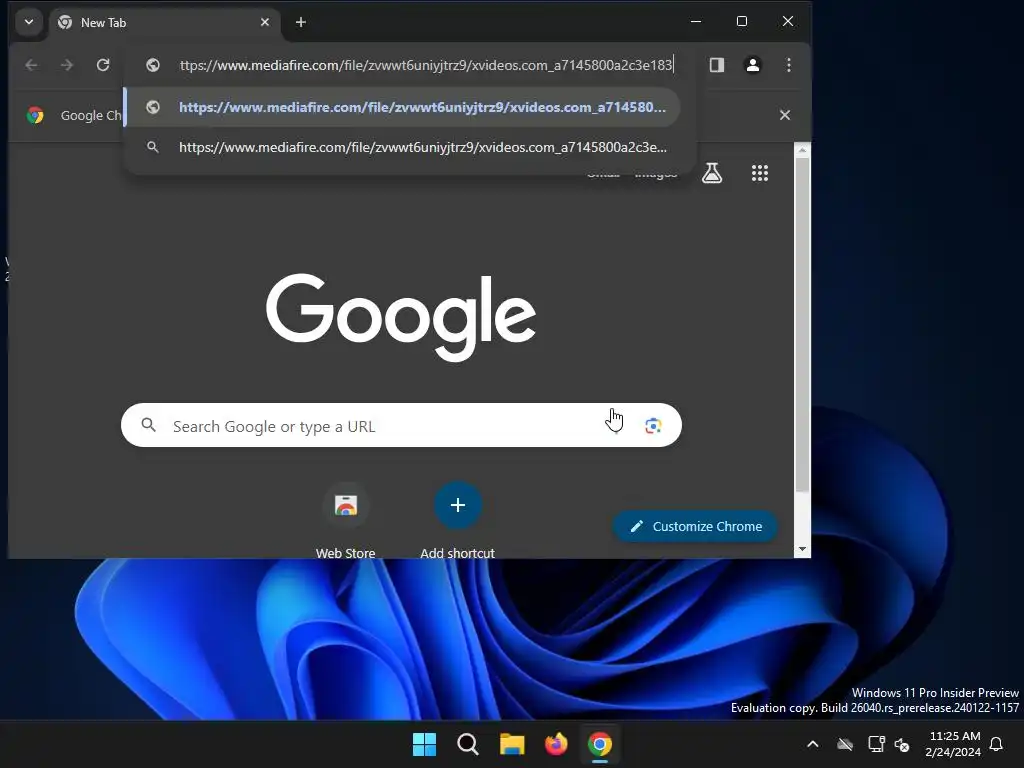Select the highlighted mediafire URL suggestion
Image resolution: width=1024 pixels, height=768 pixels.
click(x=402, y=107)
